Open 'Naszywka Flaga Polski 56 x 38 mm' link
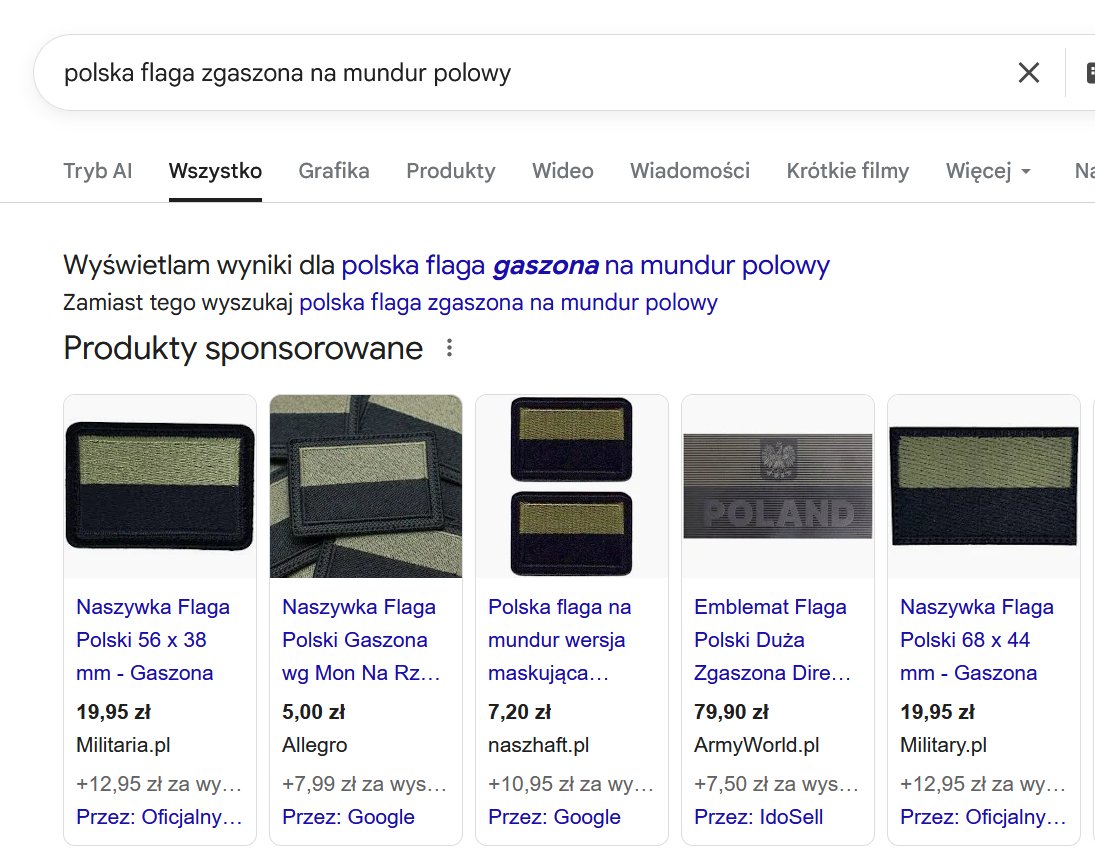 (153, 640)
